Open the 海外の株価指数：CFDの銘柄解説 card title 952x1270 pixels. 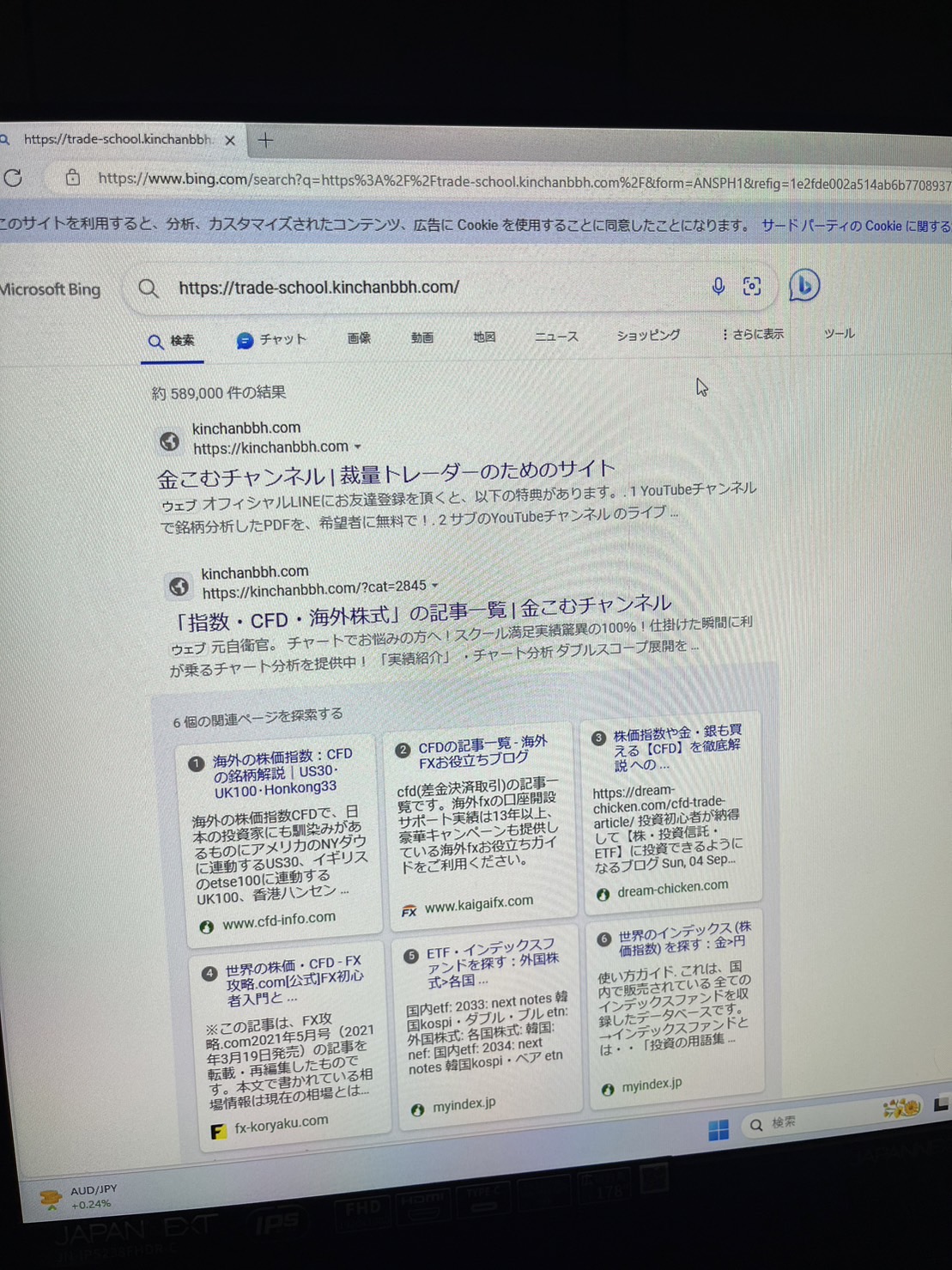[x=282, y=771]
